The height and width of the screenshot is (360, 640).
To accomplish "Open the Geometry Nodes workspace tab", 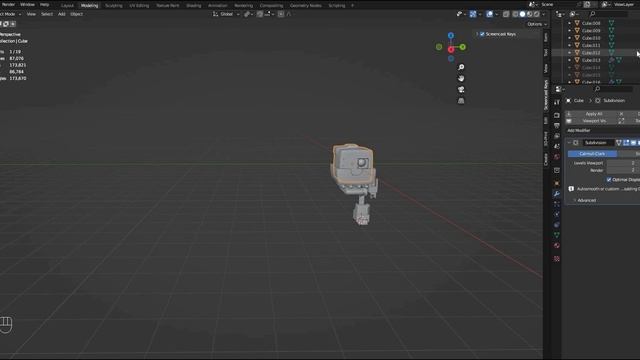I will pyautogui.click(x=305, y=6).
